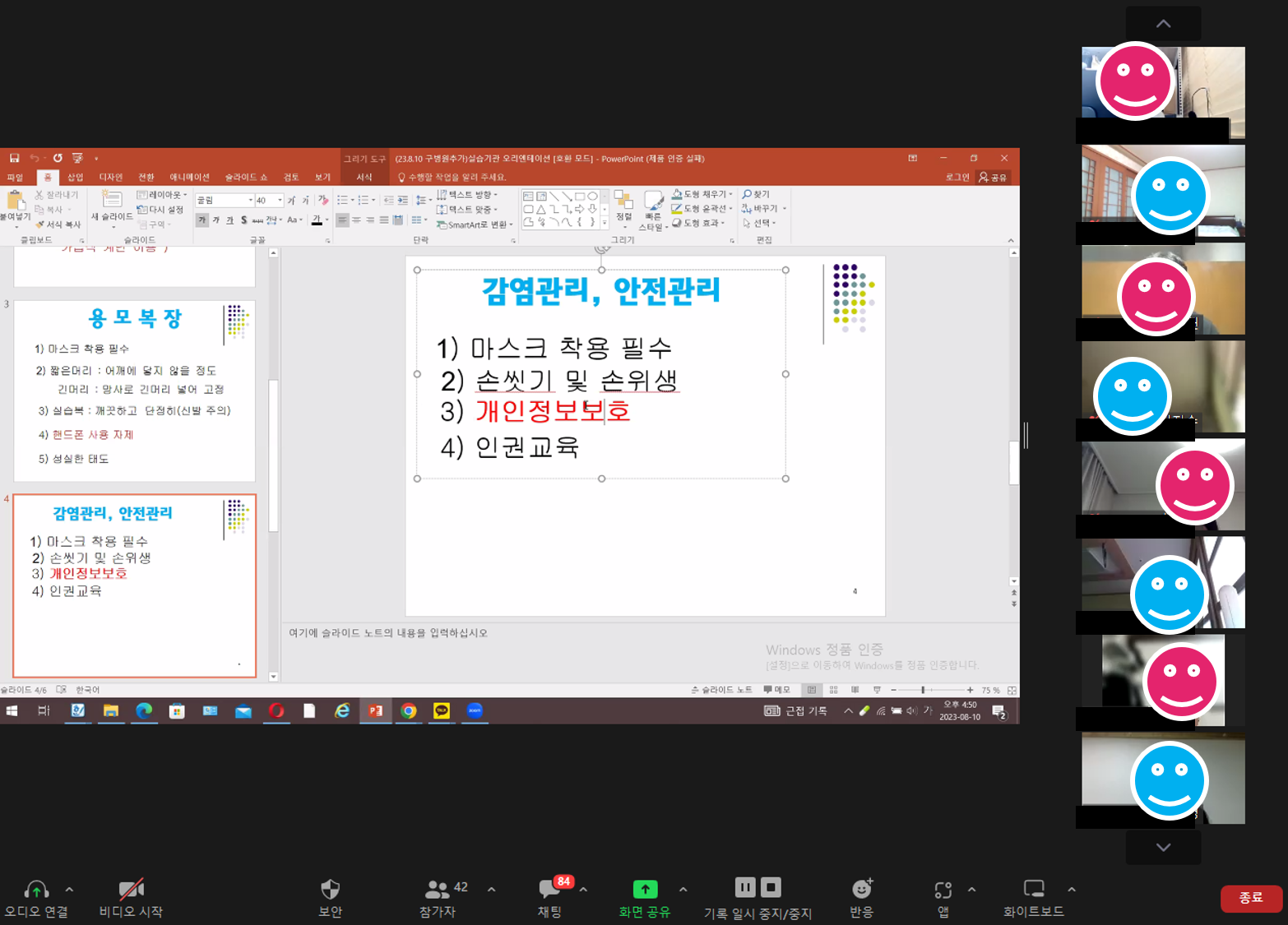Toggle Underline formatting button
This screenshot has height=925, width=1288.
[230, 220]
